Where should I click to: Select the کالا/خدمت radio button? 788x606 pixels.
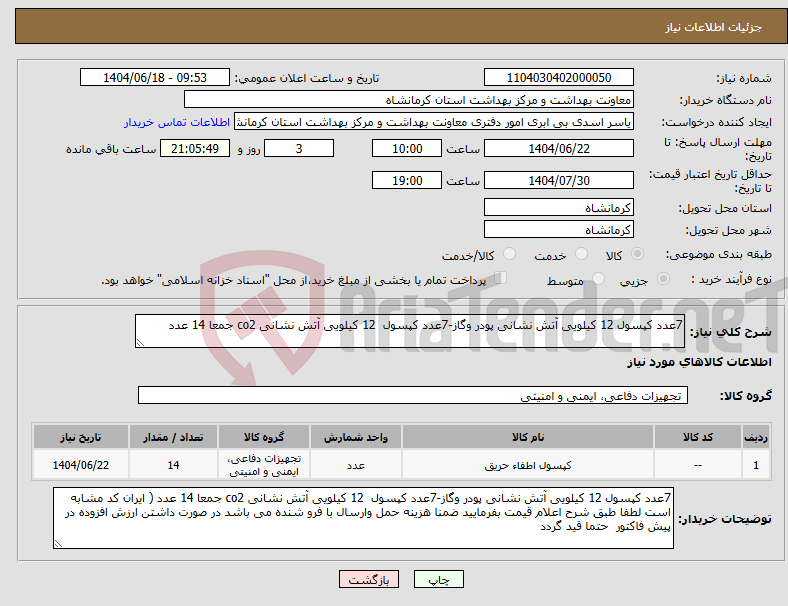click(x=510, y=254)
